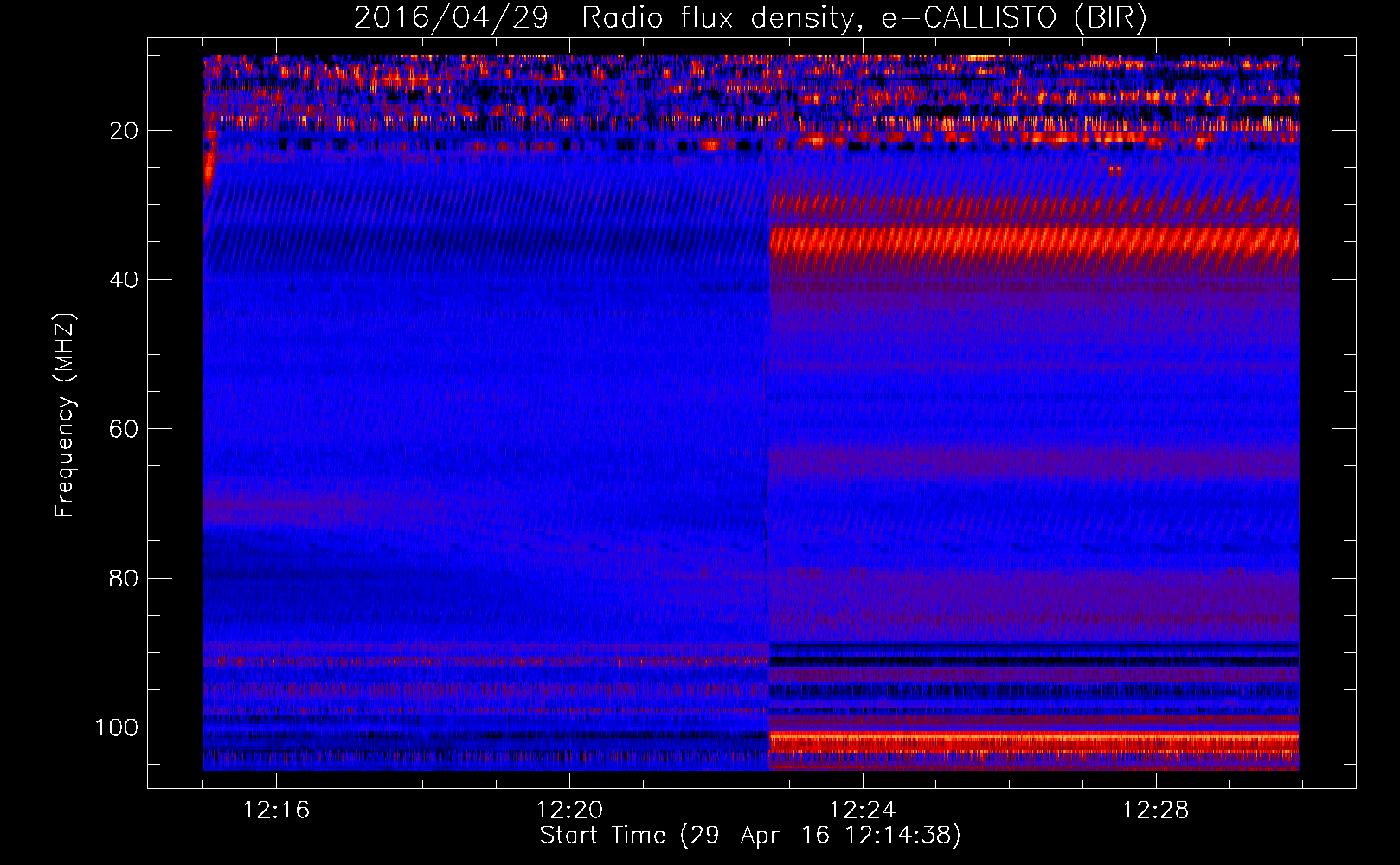This screenshot has height=865, width=1400.
Task: Click the 12:16 time tick label
Action: tap(276, 810)
